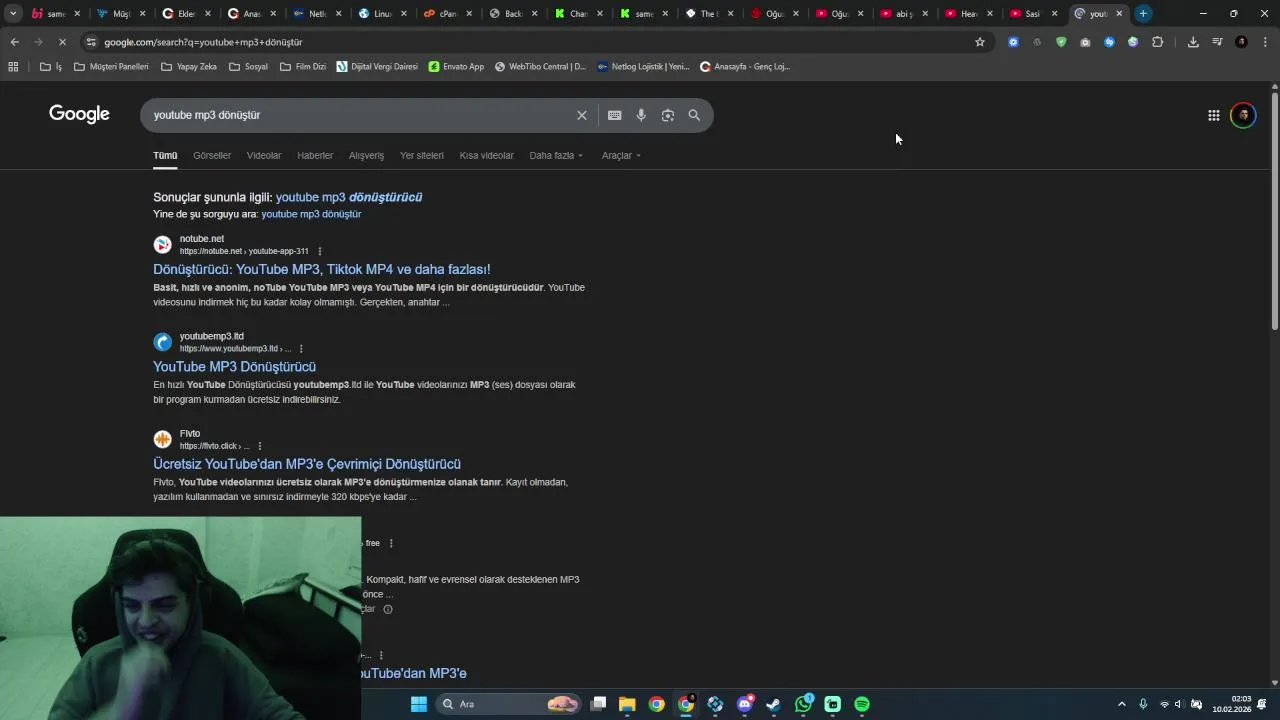
Task: Open the Windows Start menu
Action: (x=419, y=704)
